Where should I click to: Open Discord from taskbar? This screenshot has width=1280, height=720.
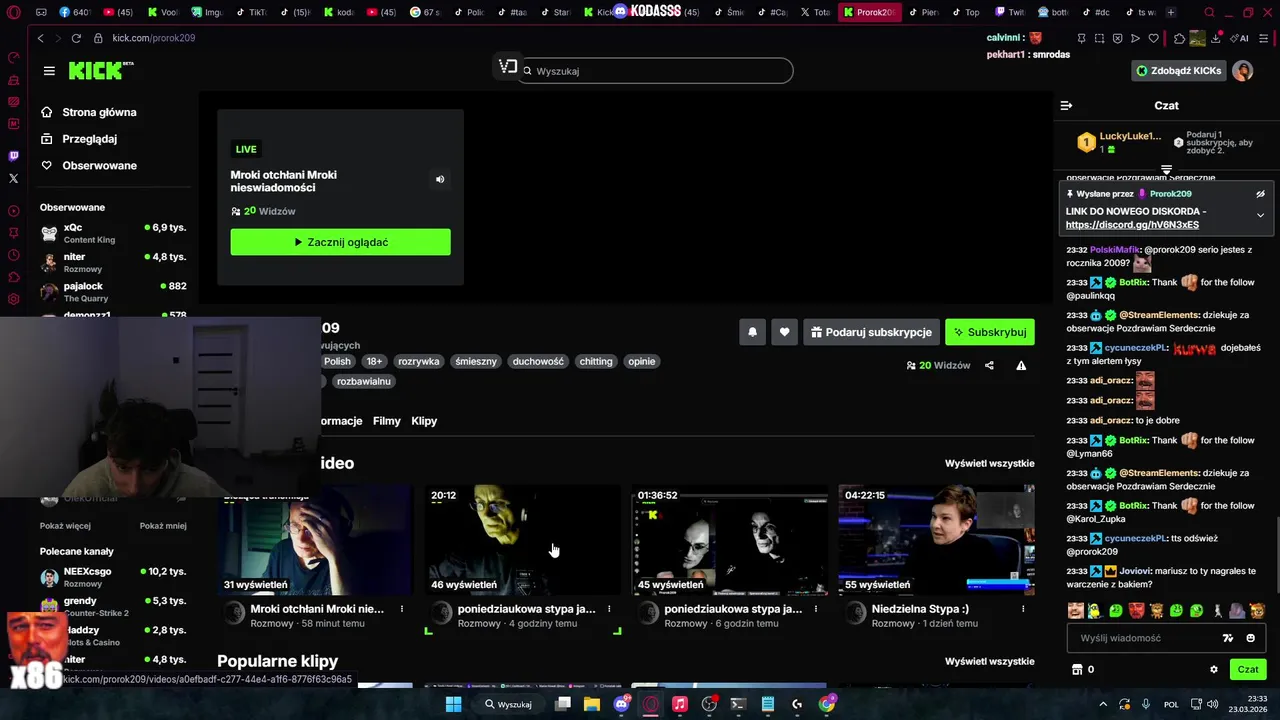[x=621, y=704]
